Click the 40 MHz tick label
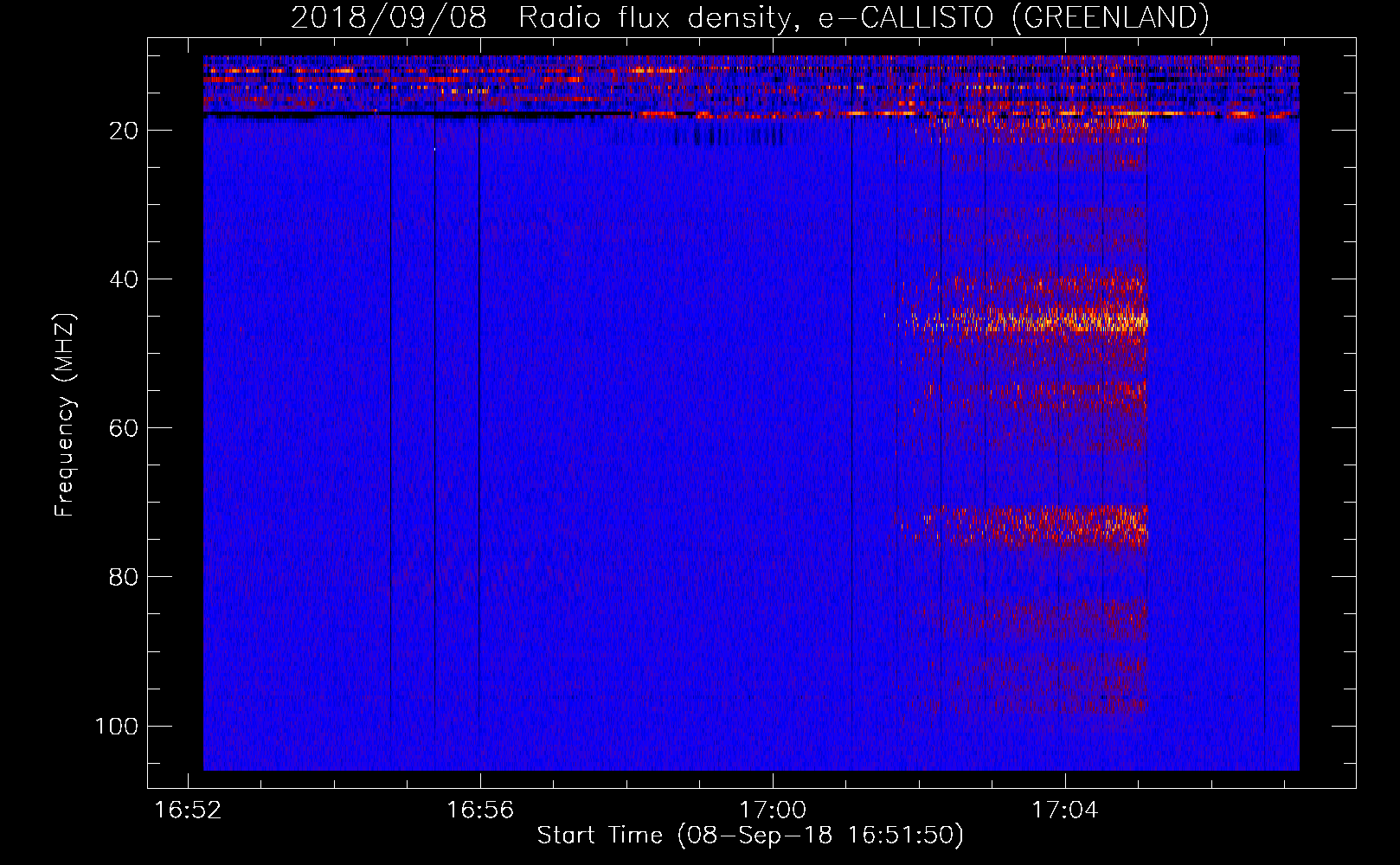 (125, 279)
